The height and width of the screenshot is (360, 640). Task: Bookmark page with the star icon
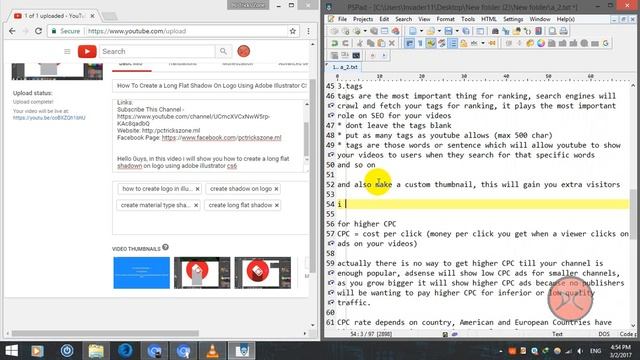point(293,31)
